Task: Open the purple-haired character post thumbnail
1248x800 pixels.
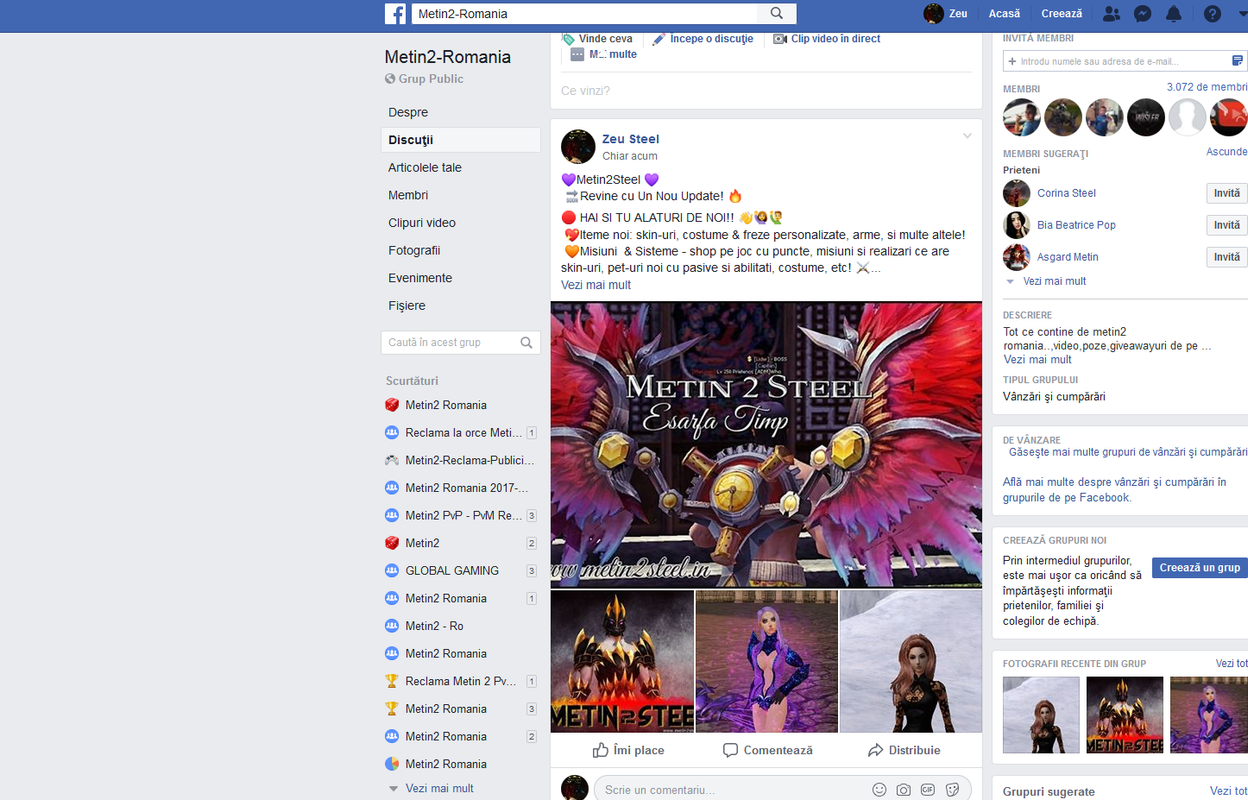Action: 766,661
